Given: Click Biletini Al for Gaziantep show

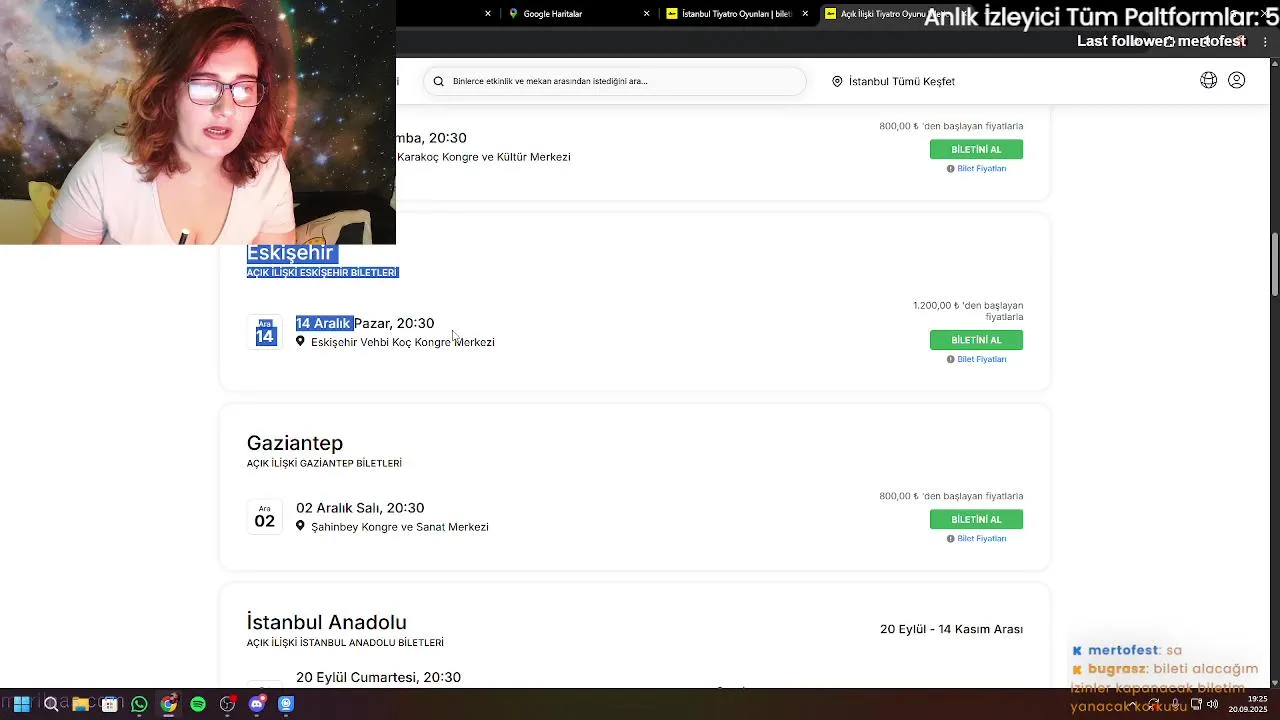Looking at the screenshot, I should (976, 519).
